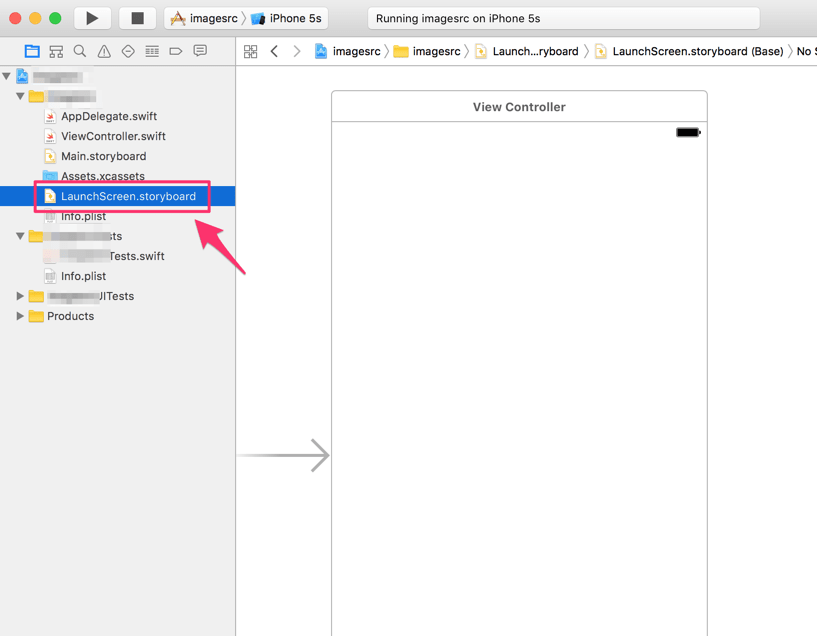Click Launch...ryboard breadcrumb in jump bar

[527, 51]
